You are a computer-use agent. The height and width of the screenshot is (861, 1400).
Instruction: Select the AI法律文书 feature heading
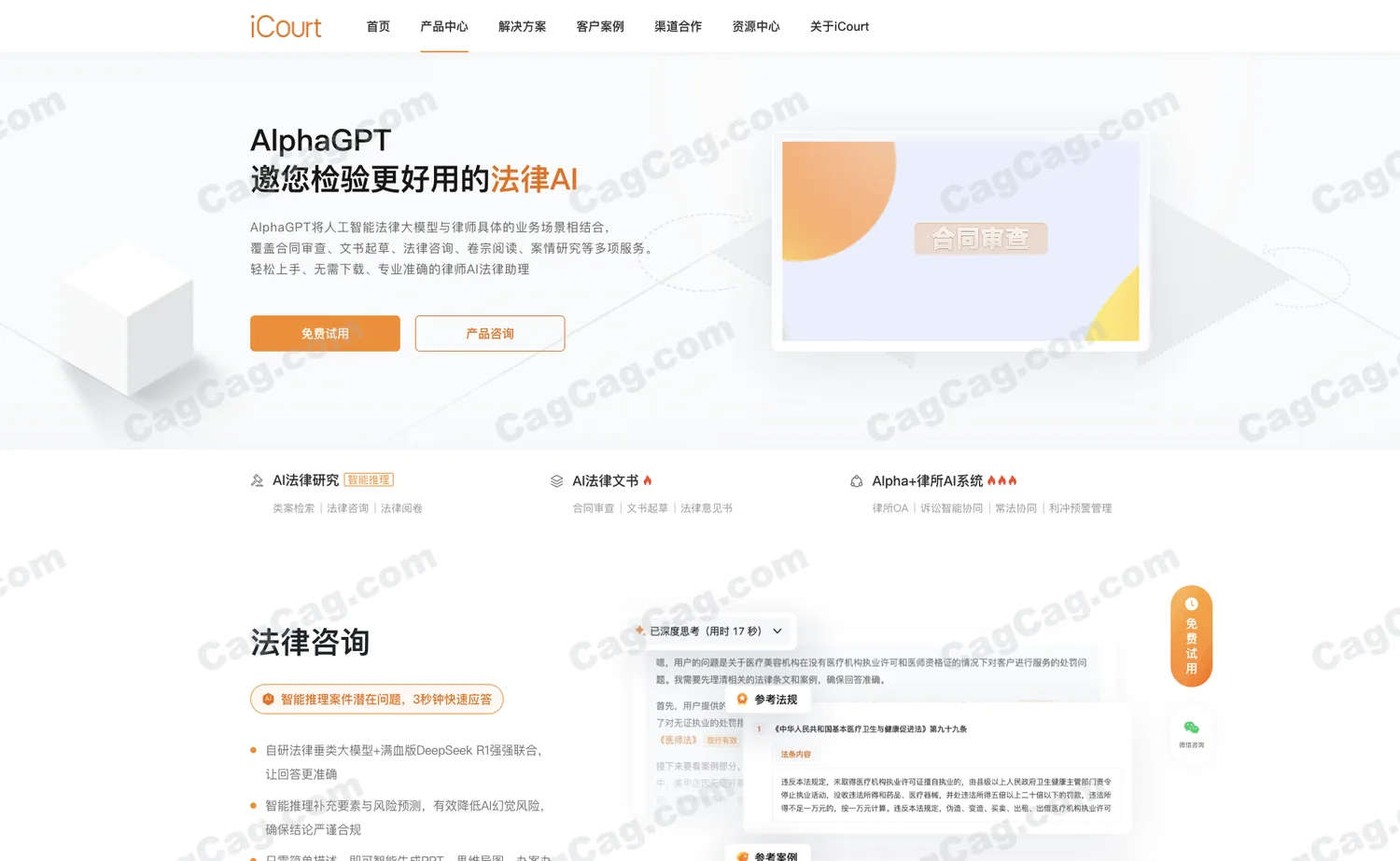(x=605, y=480)
